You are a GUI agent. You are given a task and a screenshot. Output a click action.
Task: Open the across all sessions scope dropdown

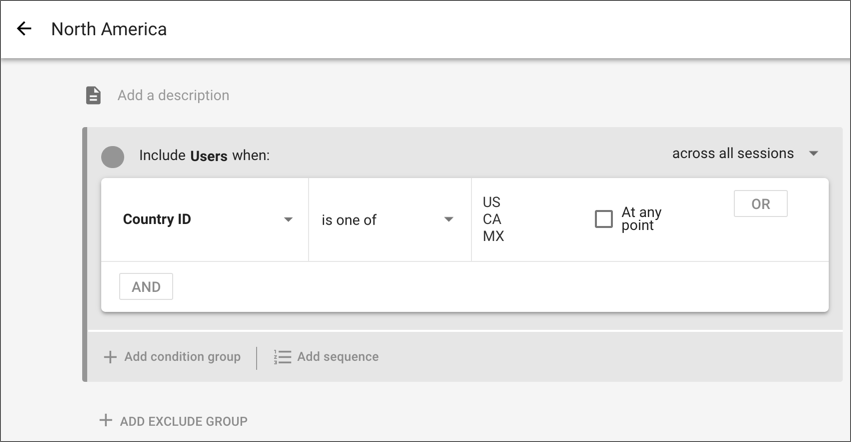point(813,154)
